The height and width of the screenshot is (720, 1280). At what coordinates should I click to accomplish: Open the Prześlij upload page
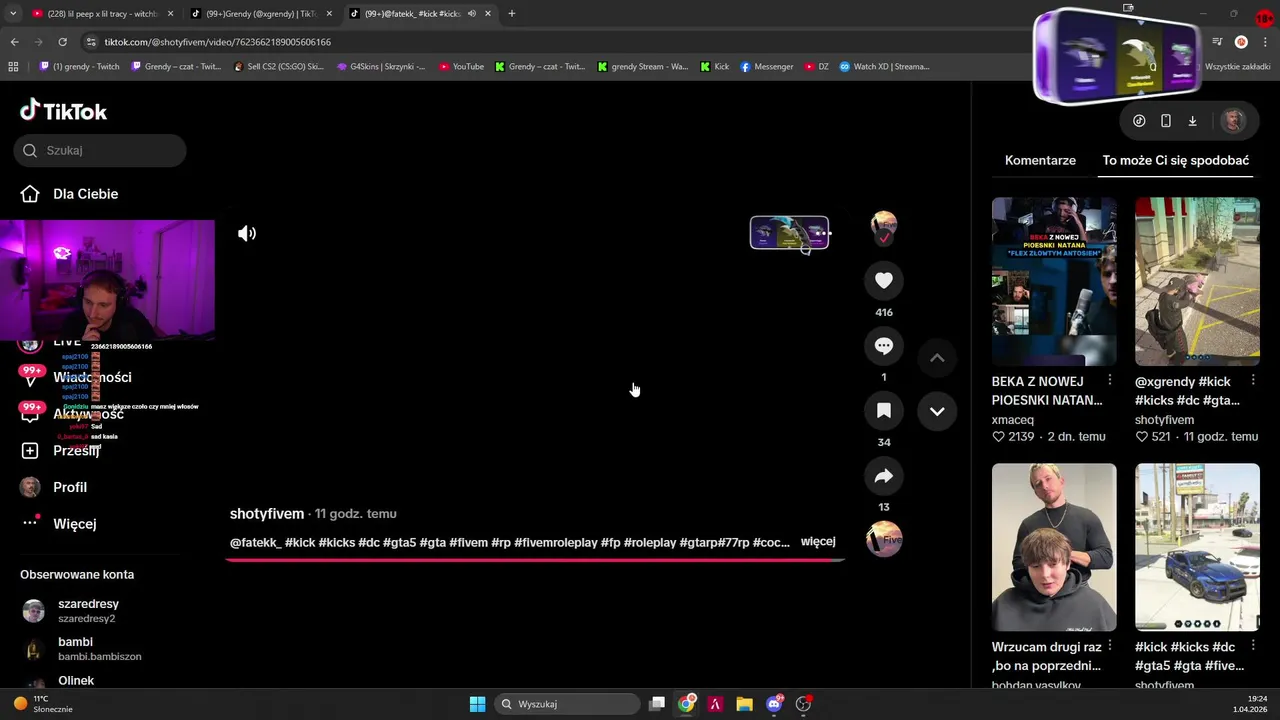[x=62, y=451]
